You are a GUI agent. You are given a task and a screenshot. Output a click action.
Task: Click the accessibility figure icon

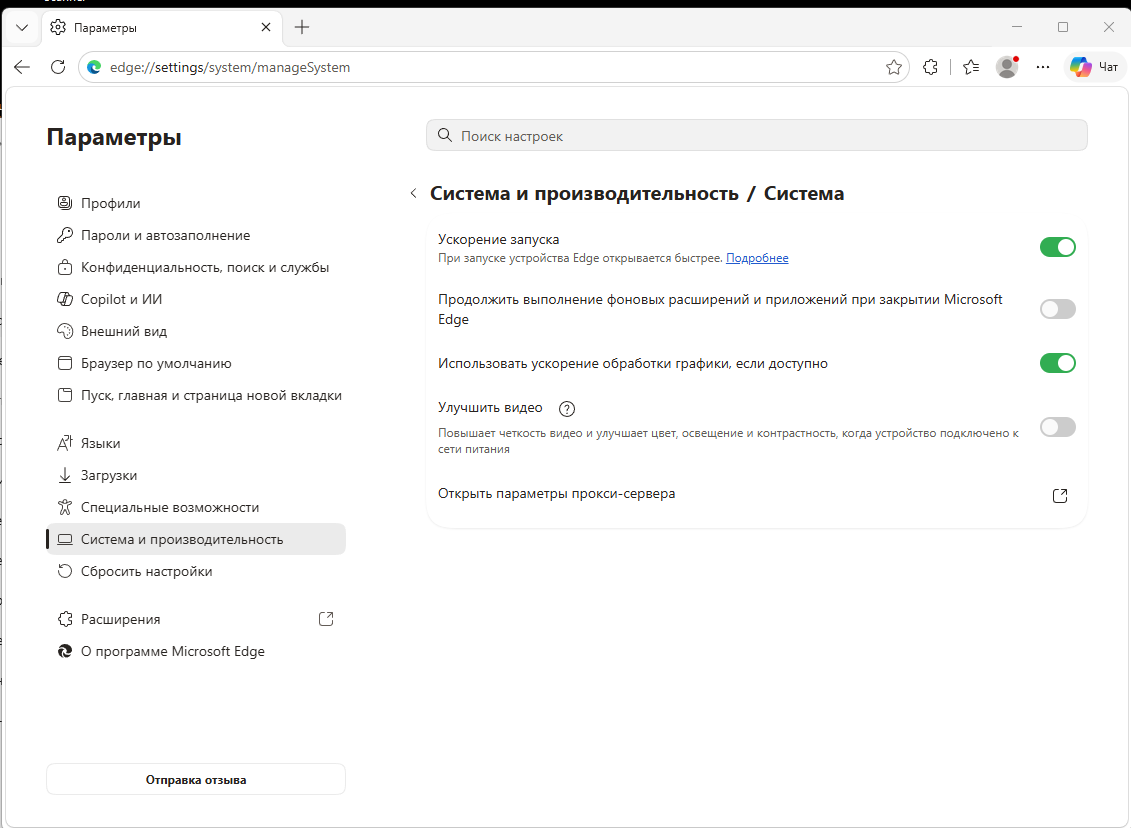click(65, 507)
